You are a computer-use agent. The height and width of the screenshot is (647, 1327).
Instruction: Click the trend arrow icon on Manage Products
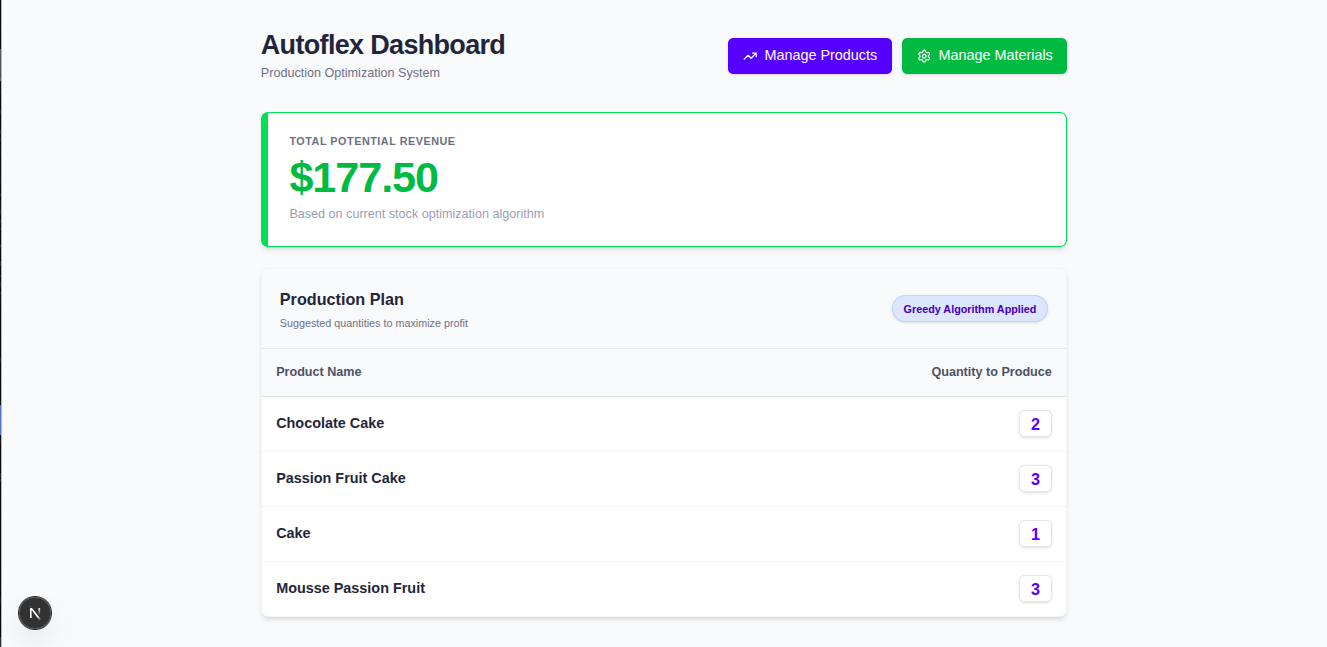pyautogui.click(x=750, y=56)
